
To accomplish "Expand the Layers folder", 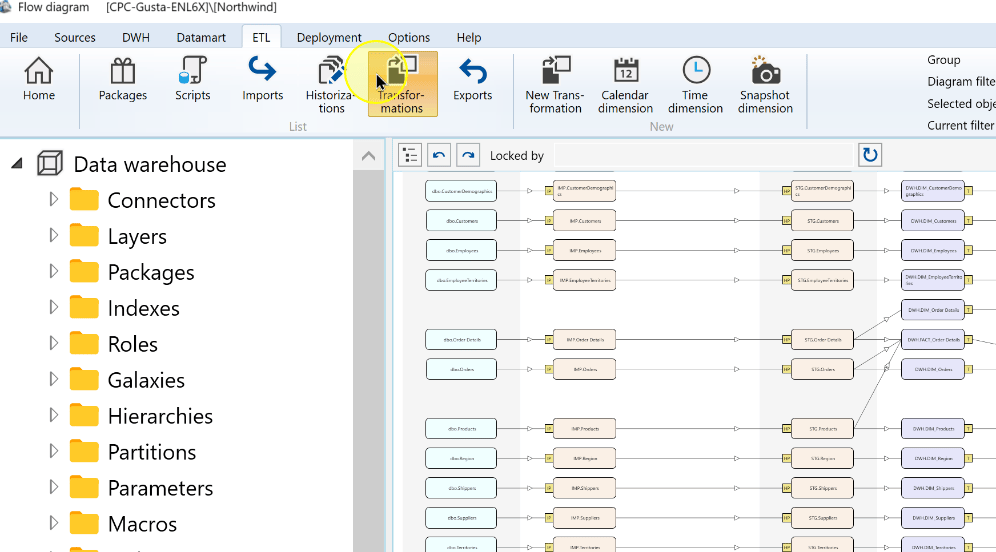I will (53, 236).
